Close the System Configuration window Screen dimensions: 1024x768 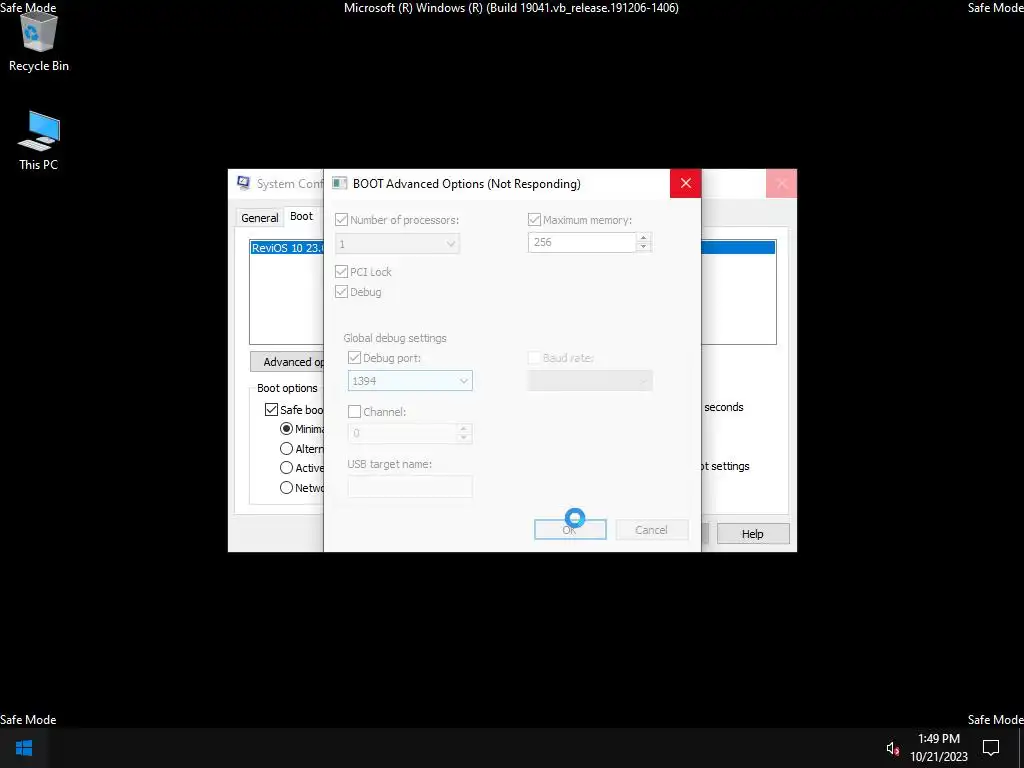(x=782, y=184)
